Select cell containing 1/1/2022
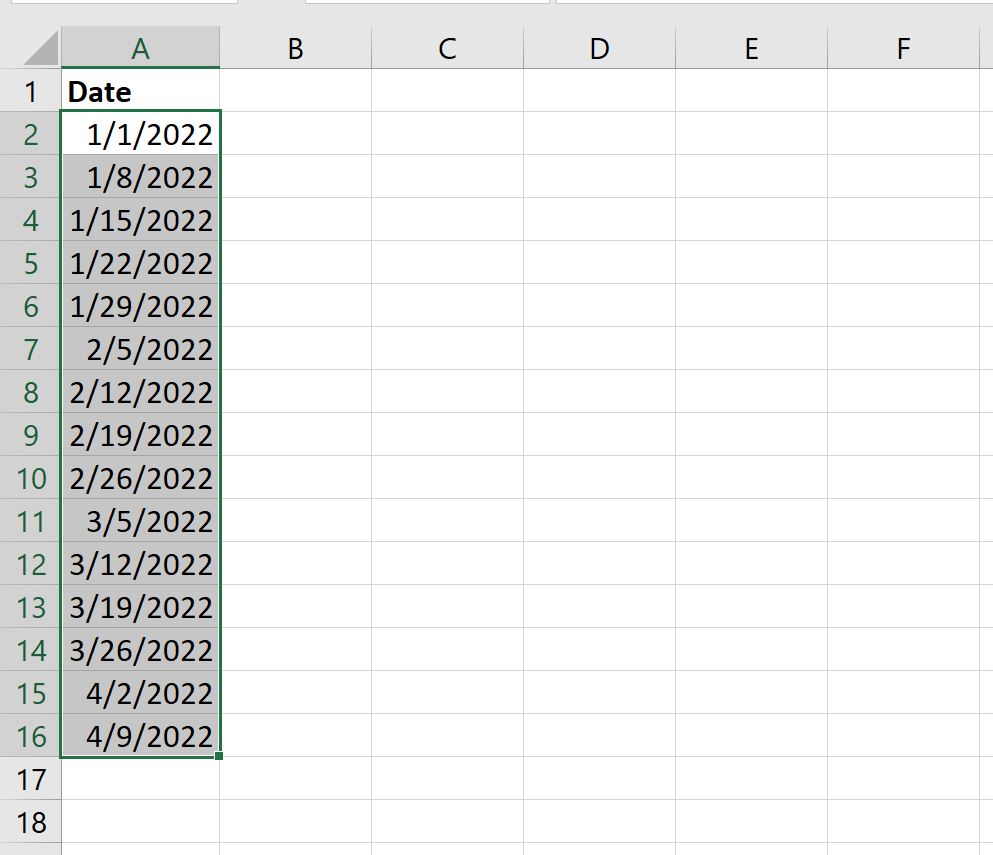The width and height of the screenshot is (993, 855). tap(141, 134)
